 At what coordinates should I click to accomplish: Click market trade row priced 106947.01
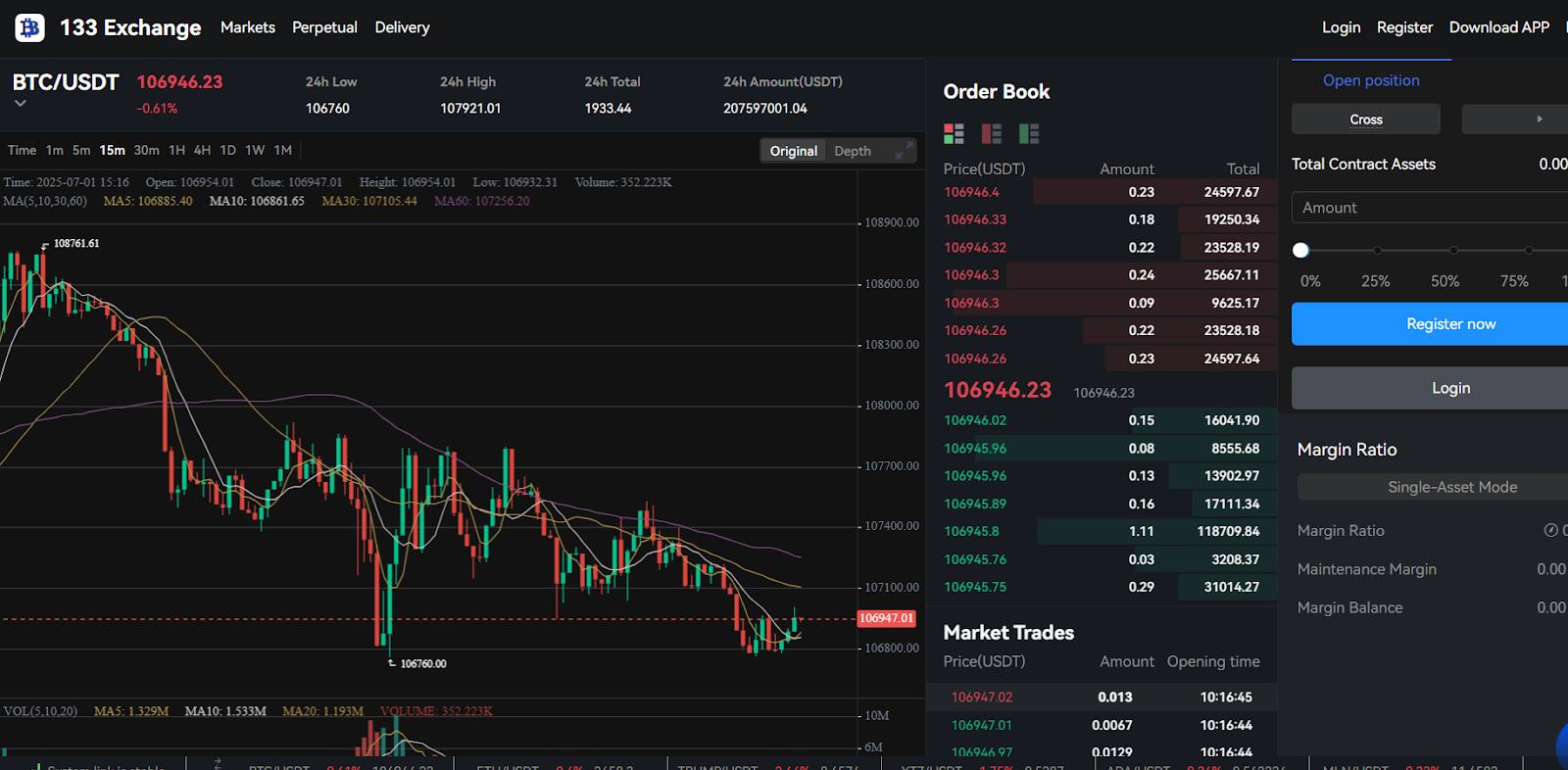(1102, 725)
